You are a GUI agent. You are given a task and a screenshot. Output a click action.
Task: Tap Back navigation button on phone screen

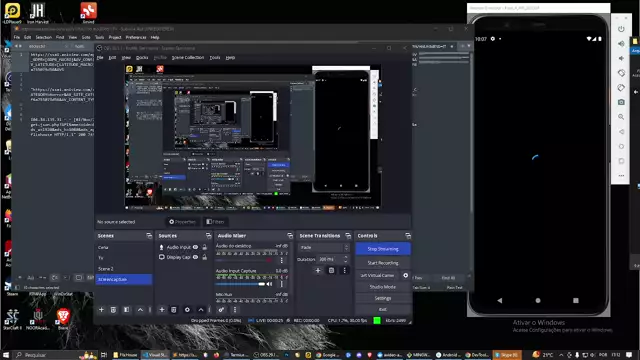click(x=500, y=300)
